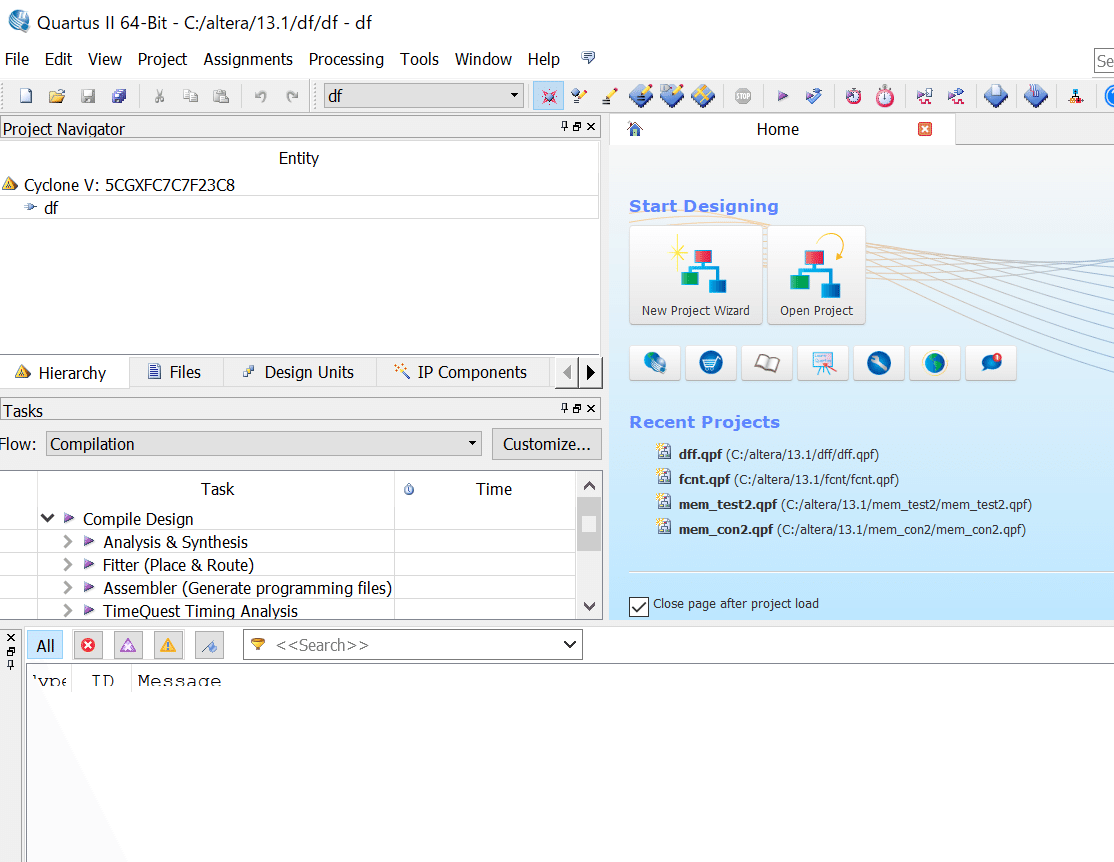Collapse the Compile Design task
The width and height of the screenshot is (1114, 862).
[48, 518]
